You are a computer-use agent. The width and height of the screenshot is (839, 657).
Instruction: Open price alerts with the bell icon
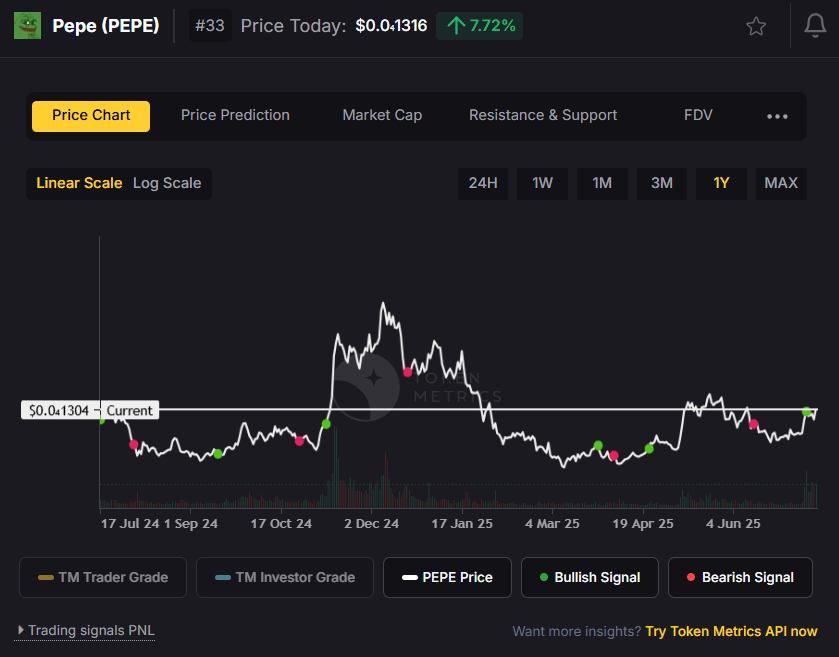pos(815,26)
